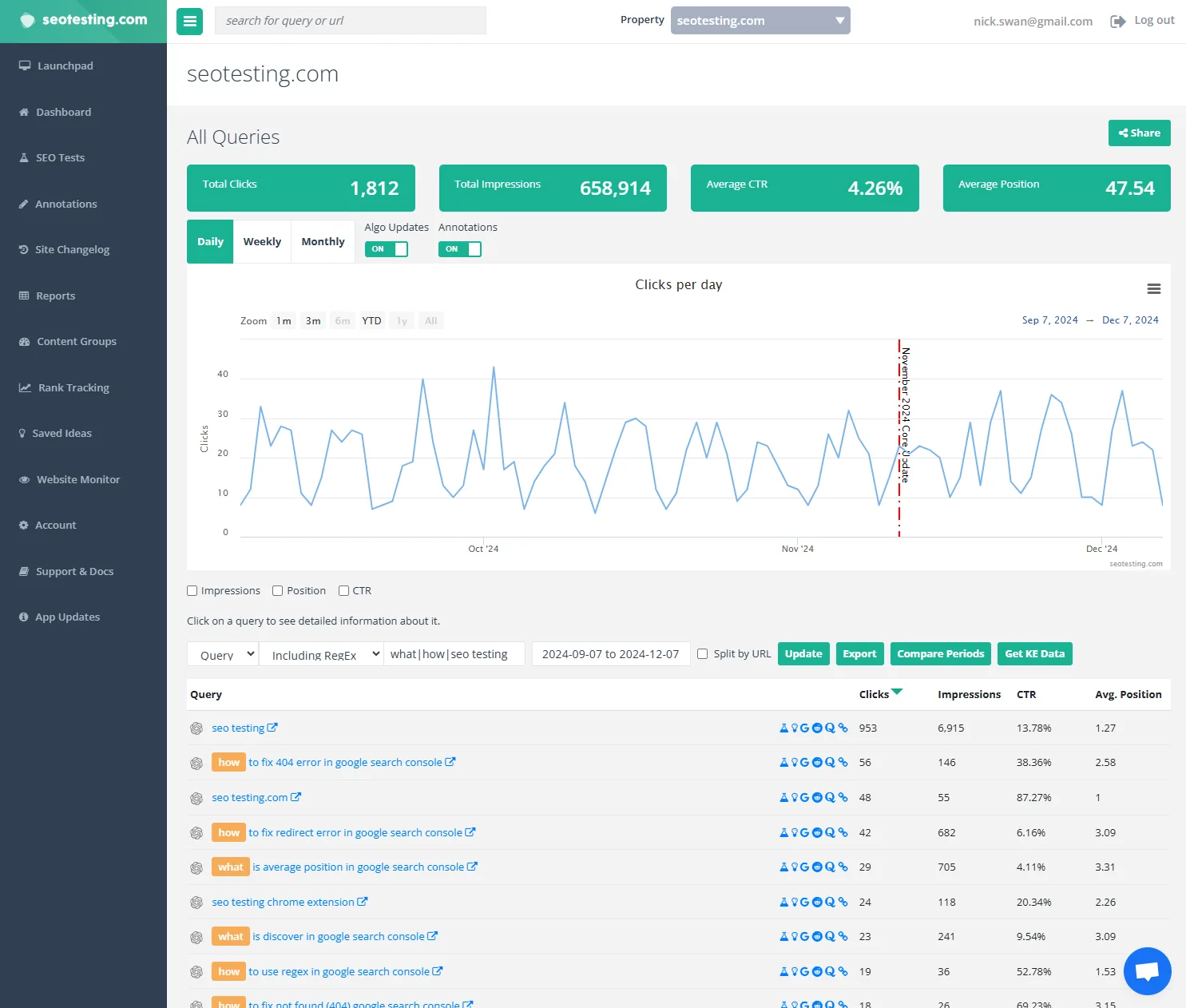This screenshot has width=1186, height=1008.
Task: Click the lightbulb icon in the 'is average position' row
Action: coord(794,867)
